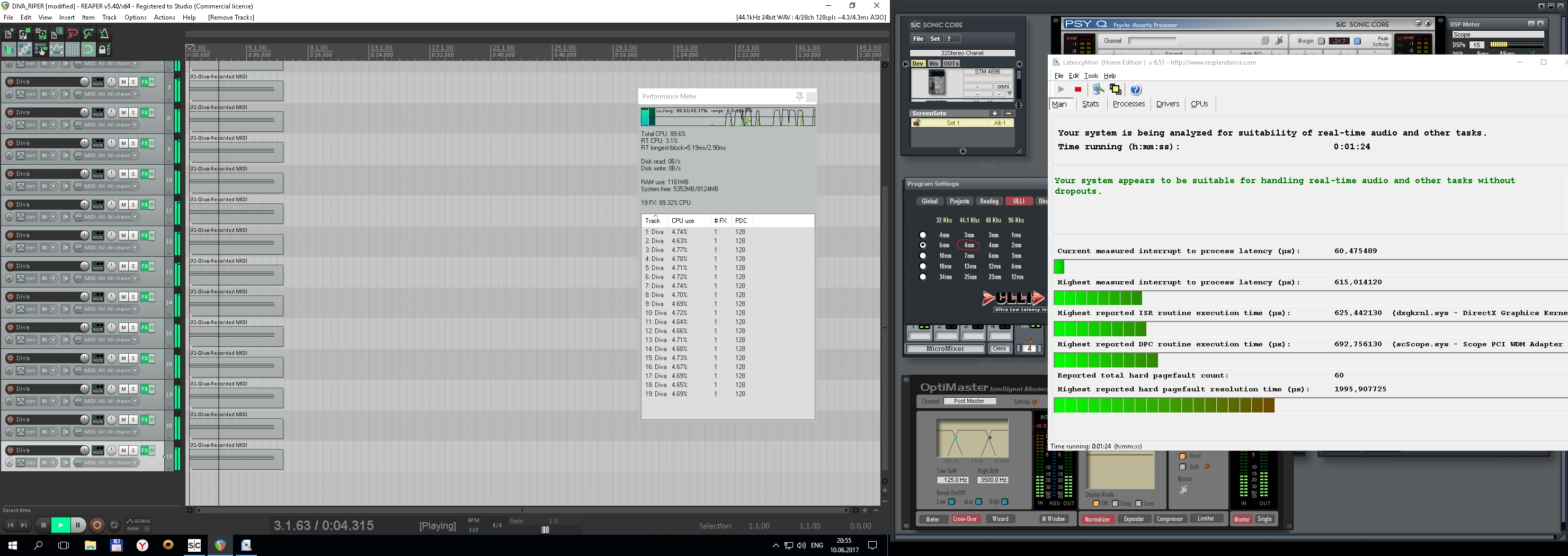Toggle auto-crossfade icon in REAPER toolbar
This screenshot has height=556, width=1568.
tap(9, 50)
